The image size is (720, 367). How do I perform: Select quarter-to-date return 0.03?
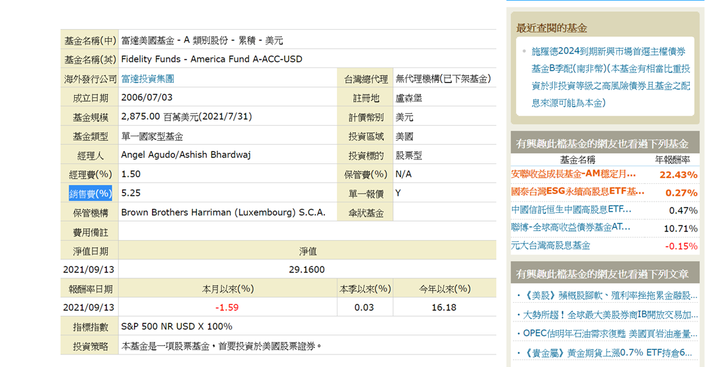point(364,307)
